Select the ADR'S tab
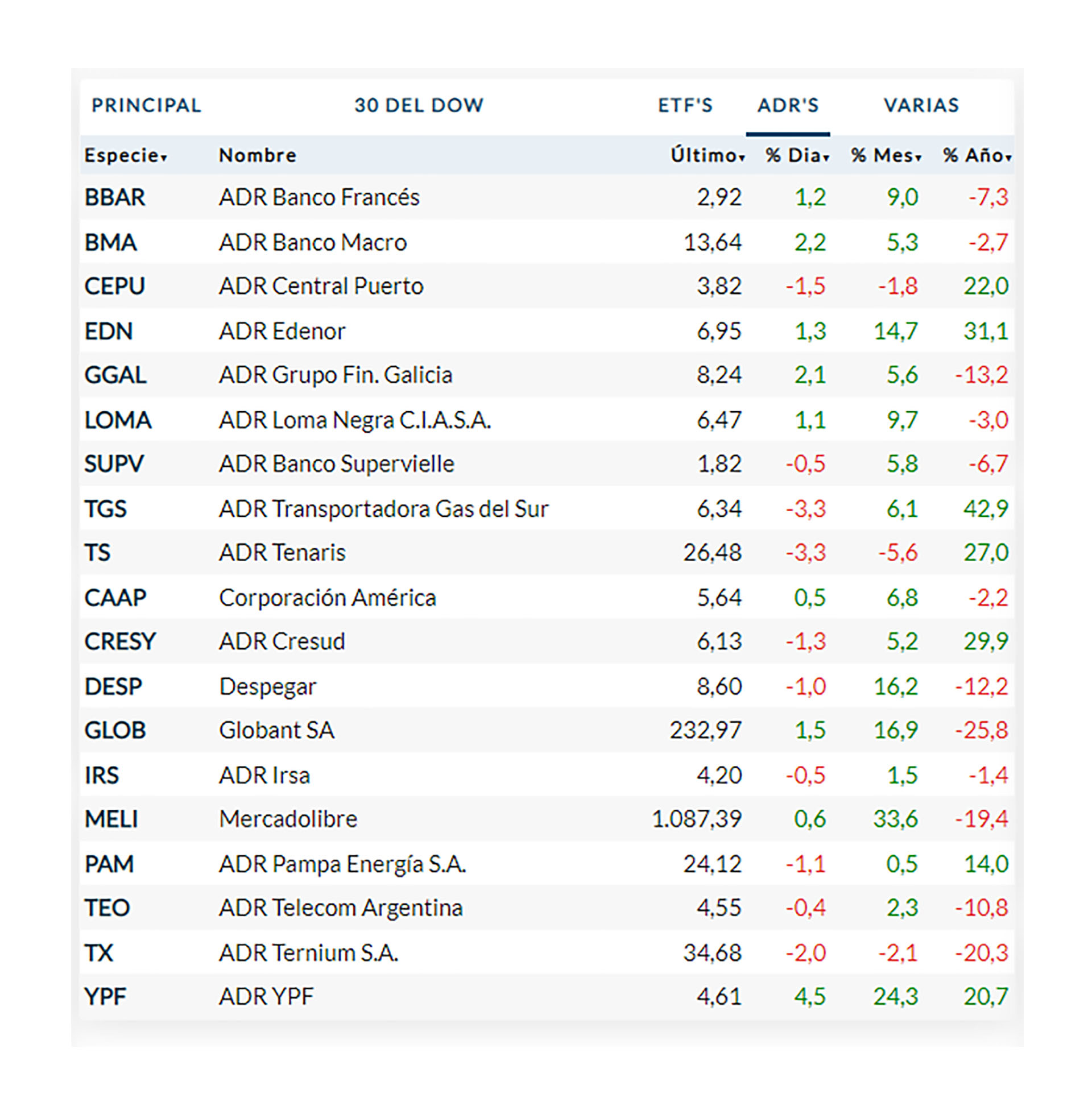 [x=788, y=105]
